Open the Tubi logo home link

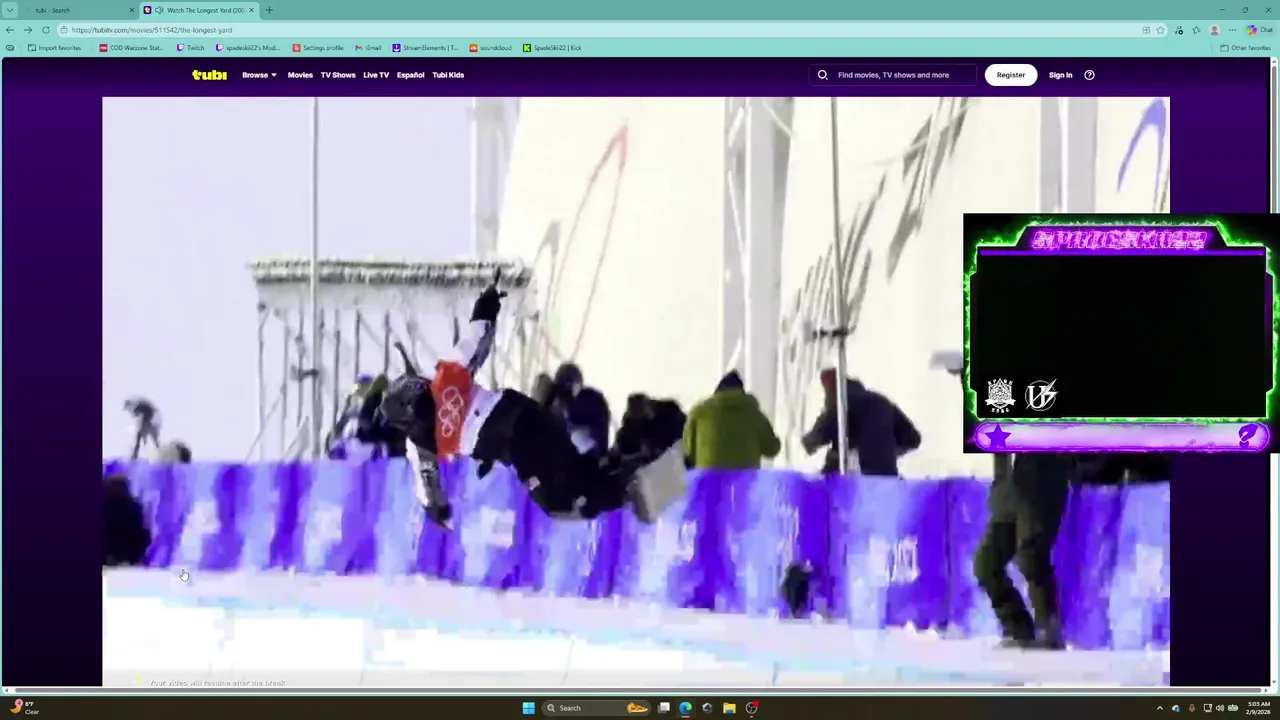pos(209,75)
